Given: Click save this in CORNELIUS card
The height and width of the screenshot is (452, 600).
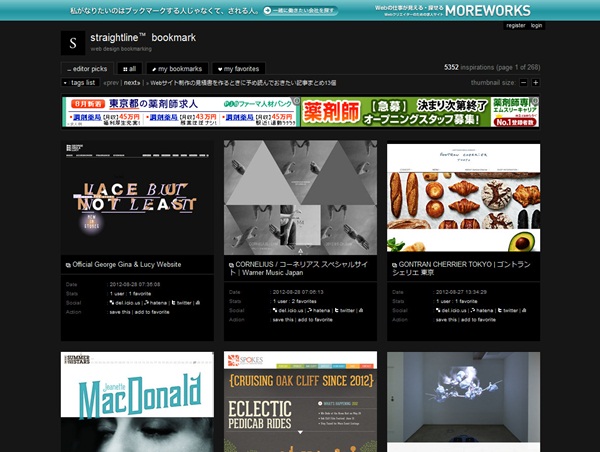Looking at the screenshot, I should pyautogui.click(x=283, y=320).
